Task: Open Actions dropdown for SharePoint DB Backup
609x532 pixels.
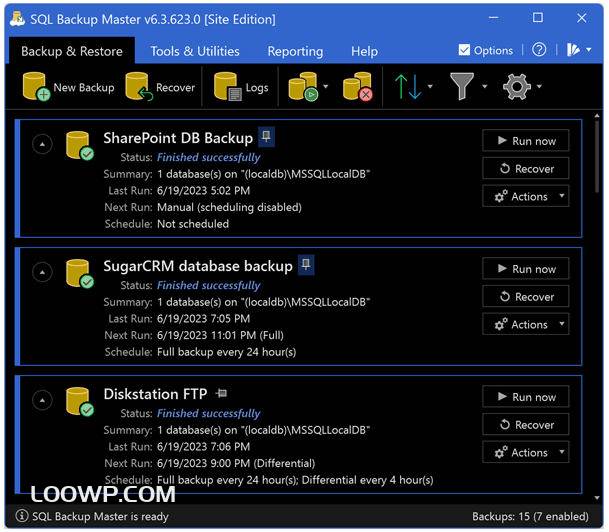Action: [x=526, y=196]
